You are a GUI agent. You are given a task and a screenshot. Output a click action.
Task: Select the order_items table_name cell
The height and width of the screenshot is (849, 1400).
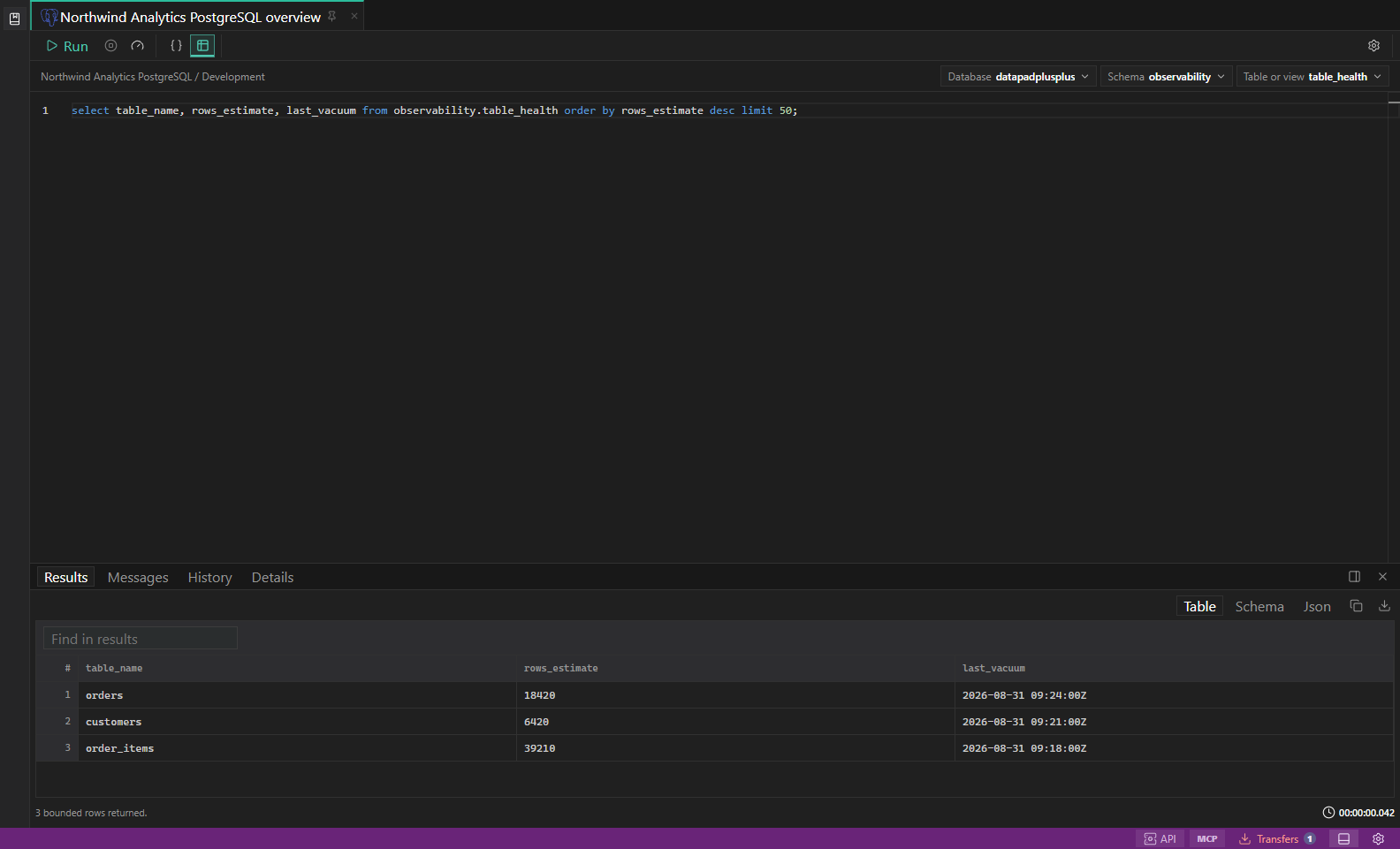(297, 748)
